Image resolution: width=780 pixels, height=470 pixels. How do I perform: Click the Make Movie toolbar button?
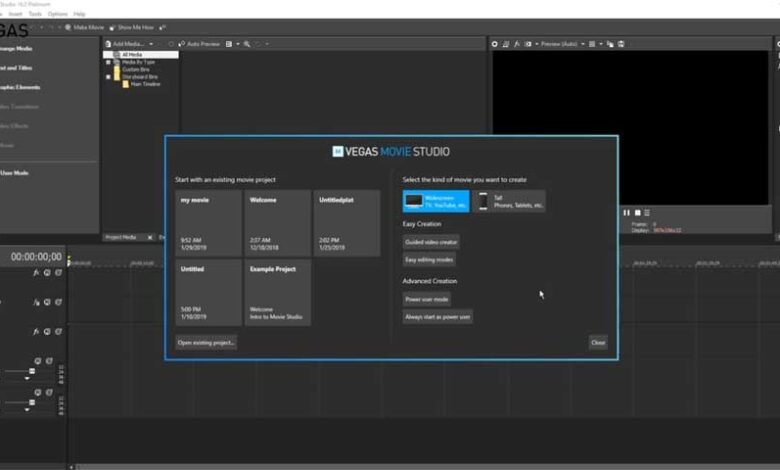tap(85, 27)
